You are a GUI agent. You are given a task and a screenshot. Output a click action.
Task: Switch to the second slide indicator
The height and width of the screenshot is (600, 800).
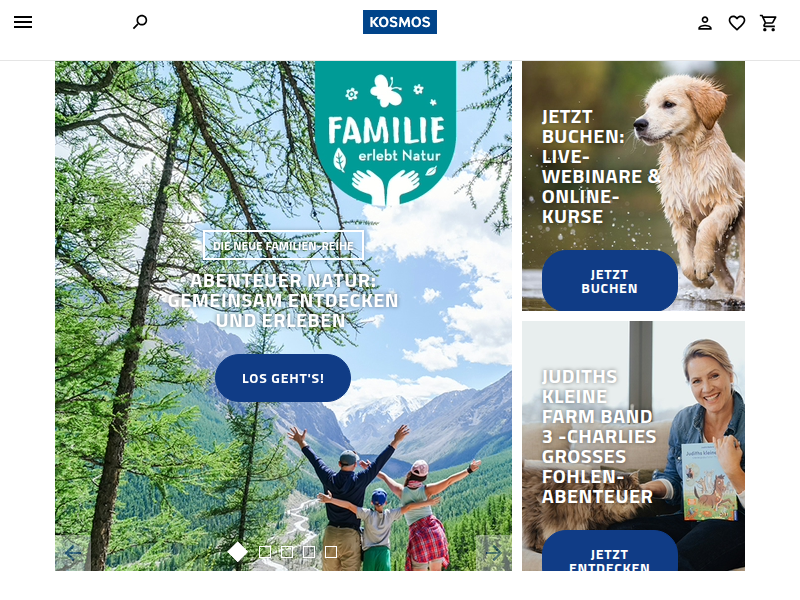tap(265, 552)
